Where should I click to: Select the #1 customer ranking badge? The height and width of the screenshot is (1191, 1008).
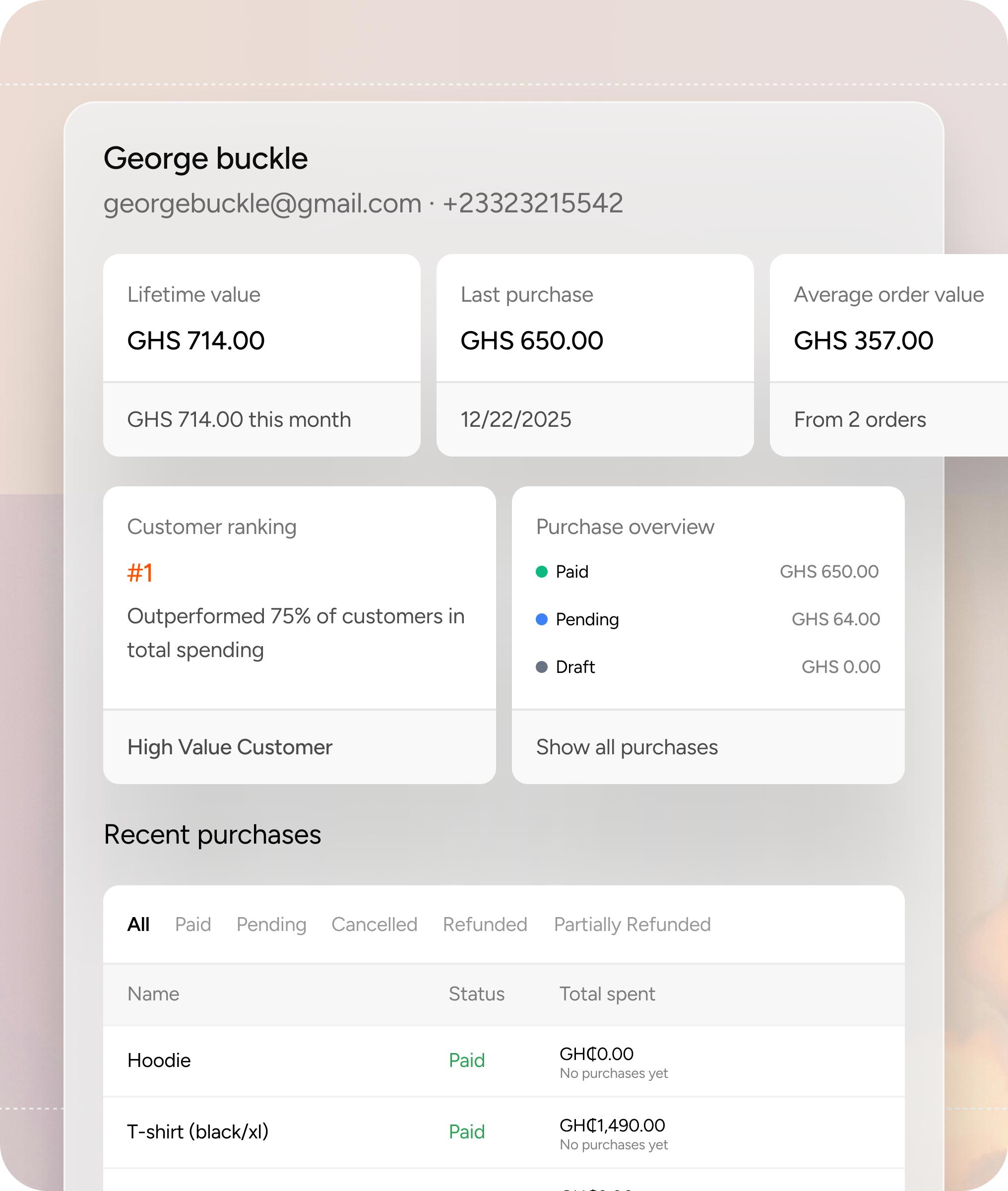click(140, 572)
